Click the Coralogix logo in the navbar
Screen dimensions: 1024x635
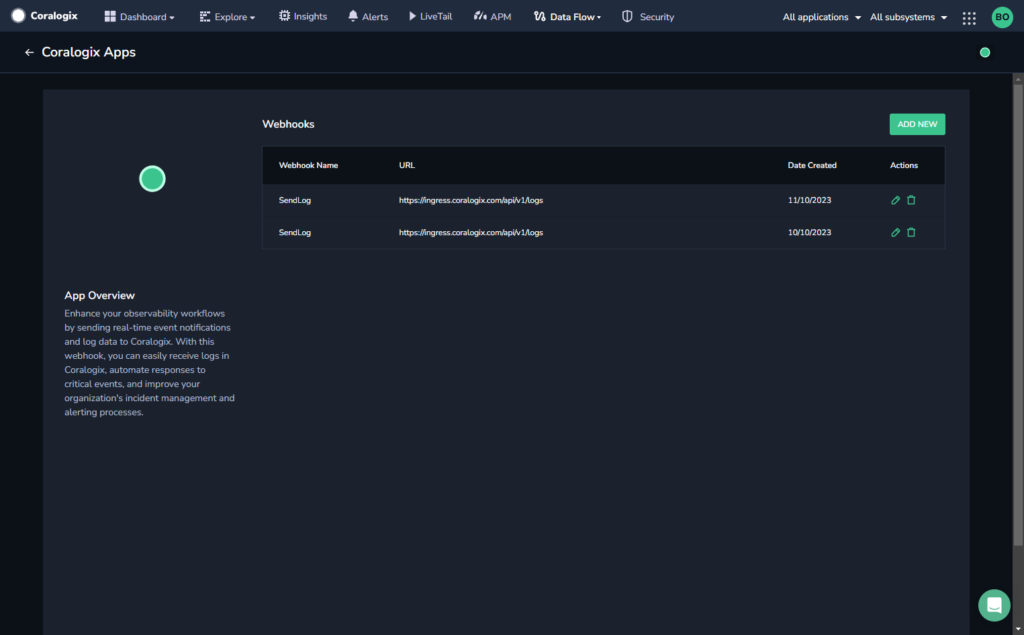[44, 16]
